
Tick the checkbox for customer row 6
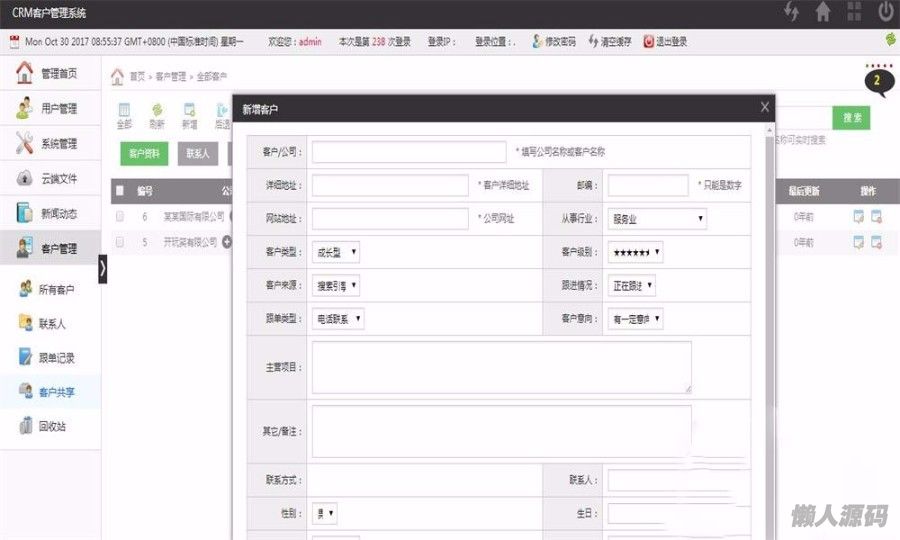click(x=120, y=216)
